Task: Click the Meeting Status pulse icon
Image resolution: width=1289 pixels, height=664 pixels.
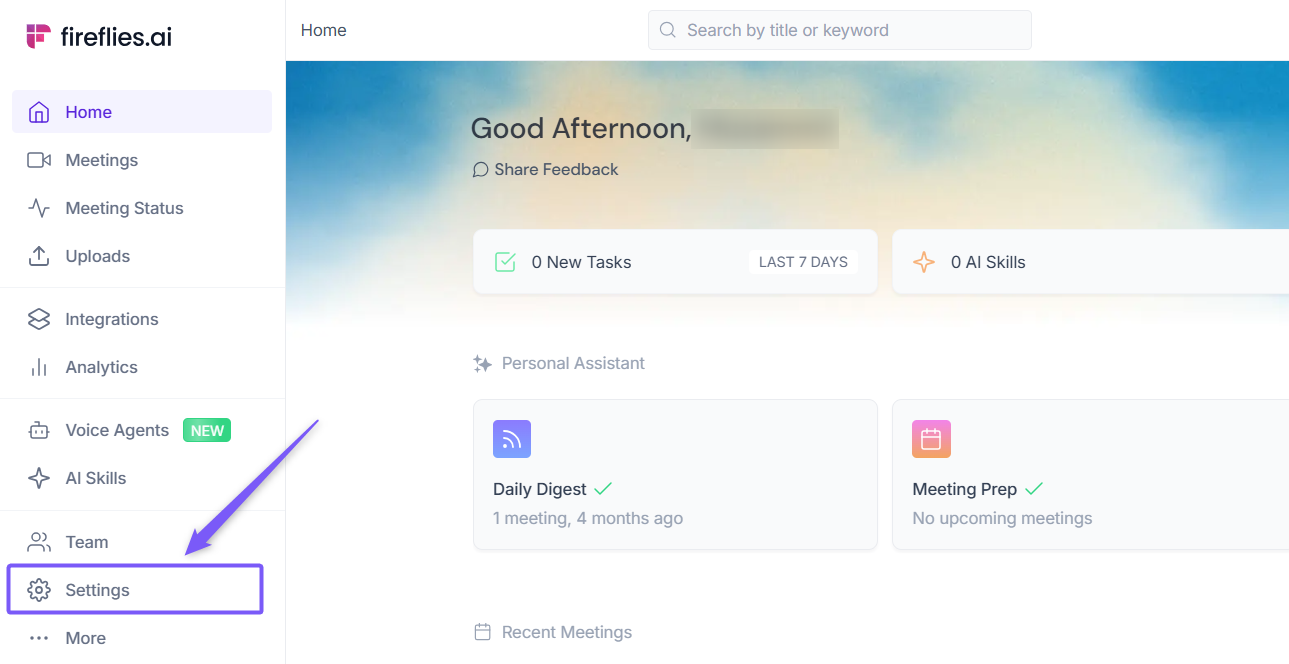Action: point(39,208)
